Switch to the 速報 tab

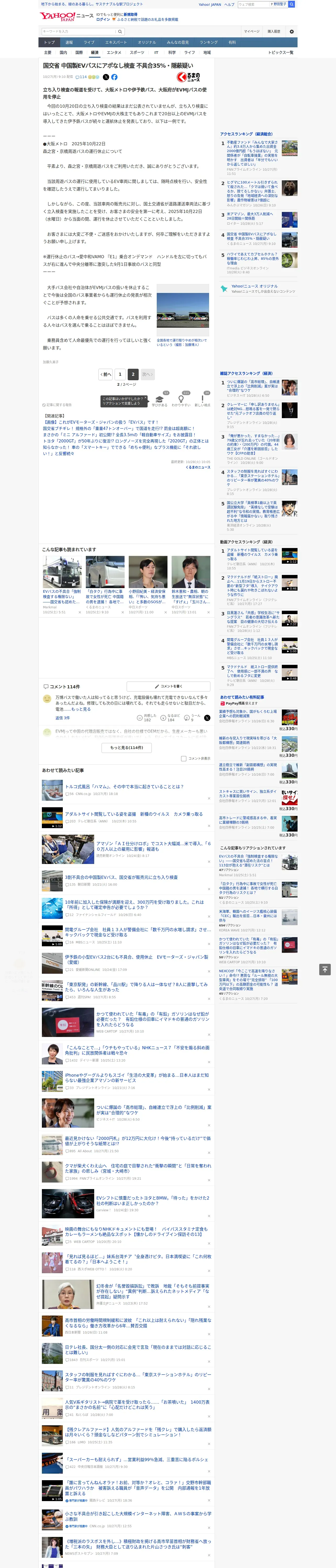tap(69, 43)
